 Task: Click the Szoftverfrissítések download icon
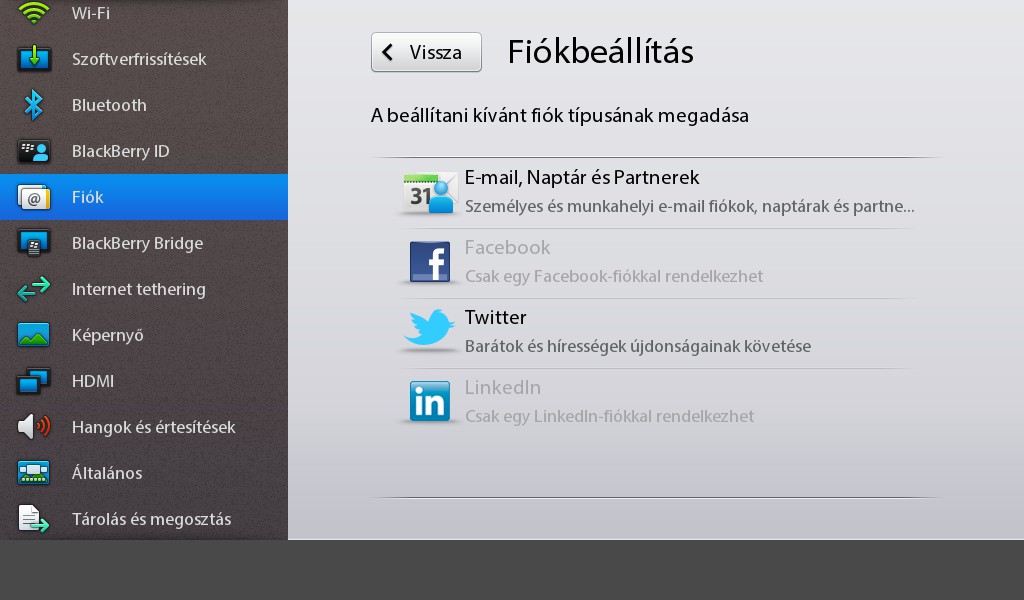click(x=34, y=58)
